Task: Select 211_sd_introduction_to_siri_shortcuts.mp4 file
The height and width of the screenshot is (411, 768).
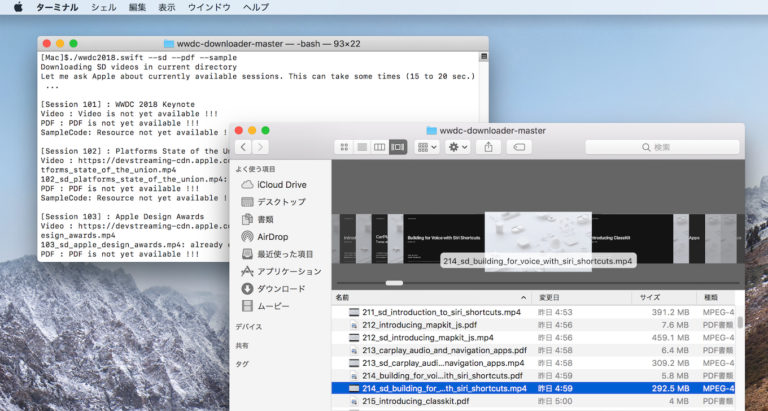Action: tap(533, 312)
